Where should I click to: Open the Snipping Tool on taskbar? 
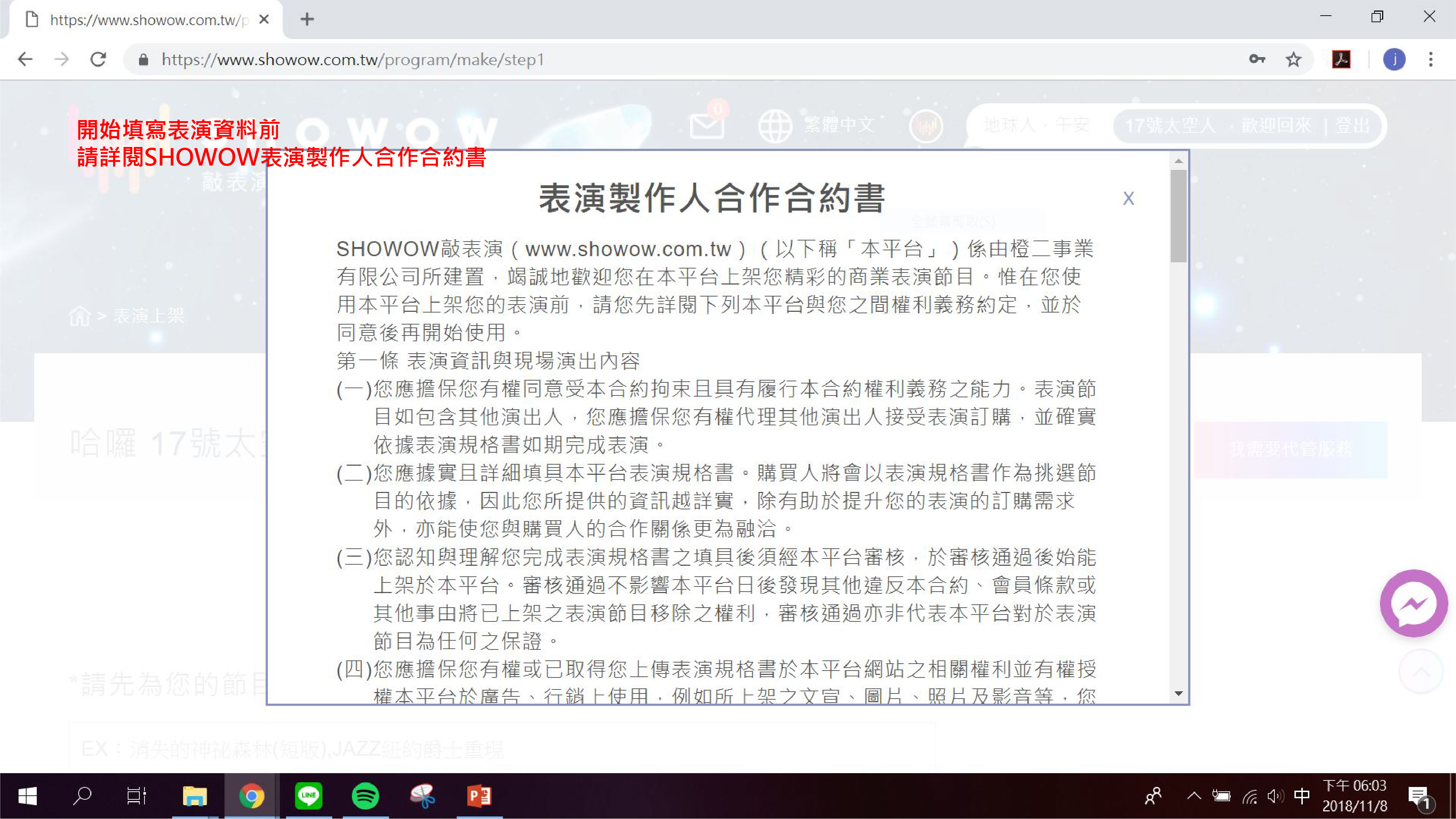[x=422, y=796]
